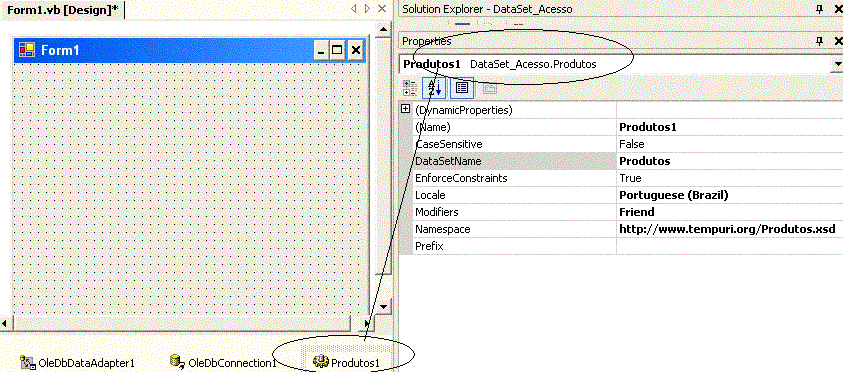The height and width of the screenshot is (372, 843).
Task: Toggle Alphabetic sort of properties
Action: coord(434,88)
